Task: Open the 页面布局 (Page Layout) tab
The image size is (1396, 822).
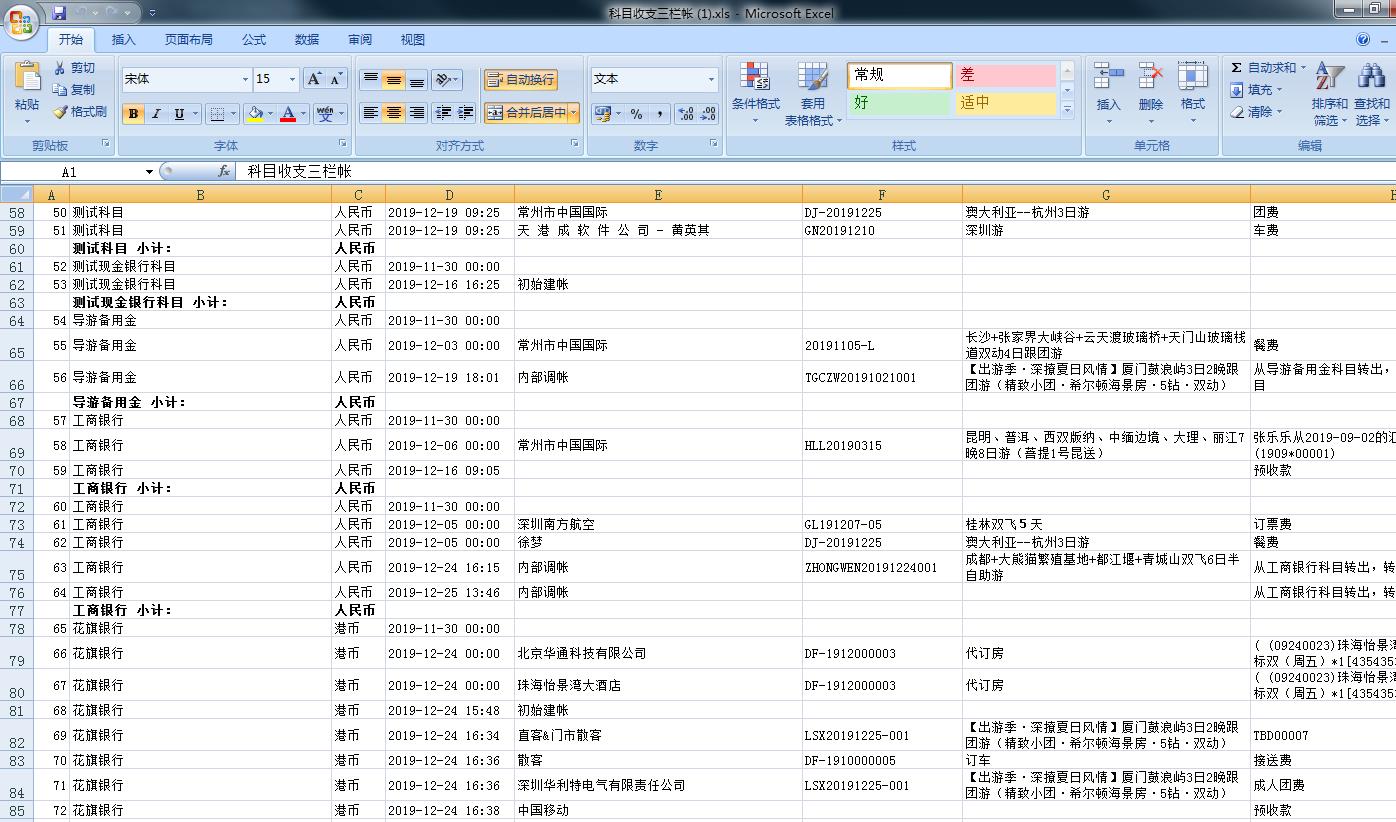Action: 188,40
